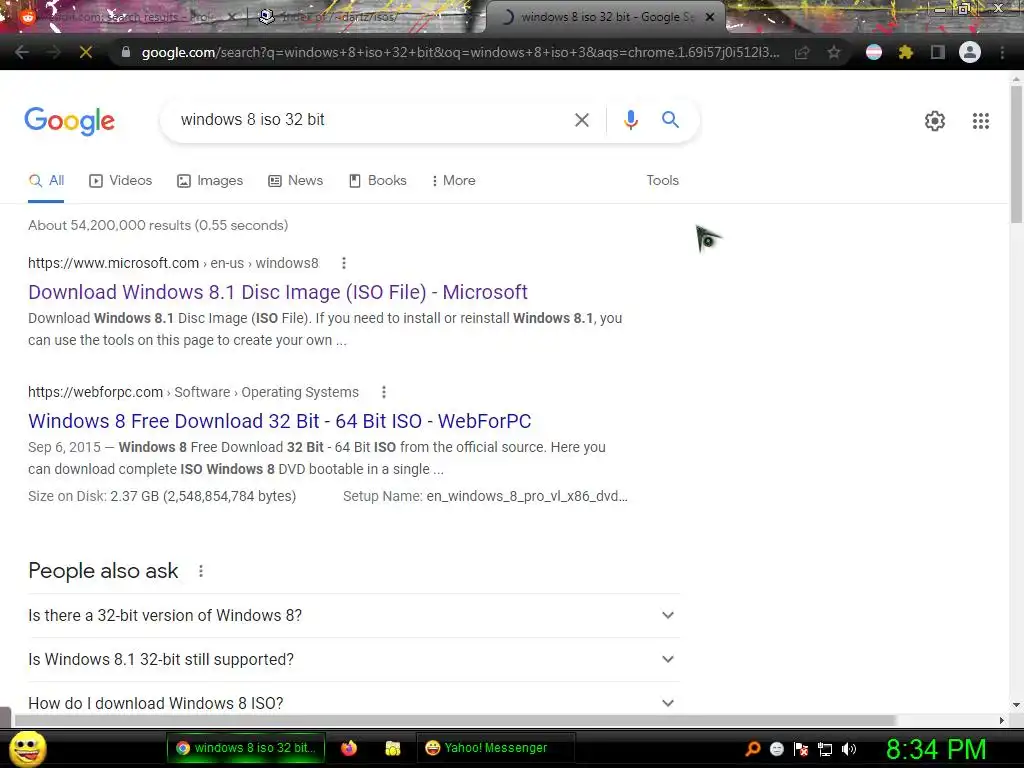
Task: Open the More search filters dropdown
Action: pyautogui.click(x=454, y=180)
